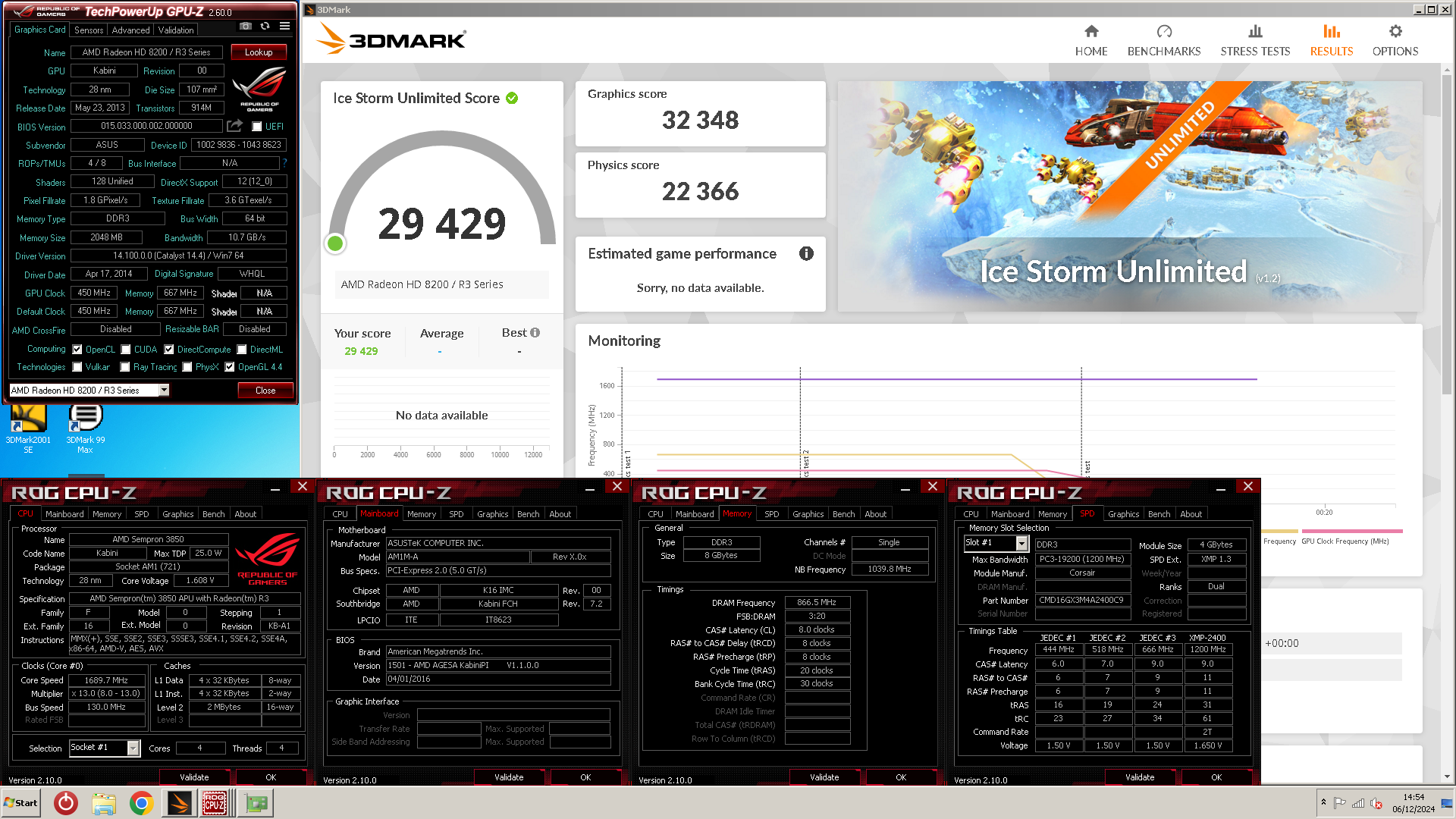Show hidden tray icons arrow
Screen dimensions: 1456x819
[x=1323, y=802]
